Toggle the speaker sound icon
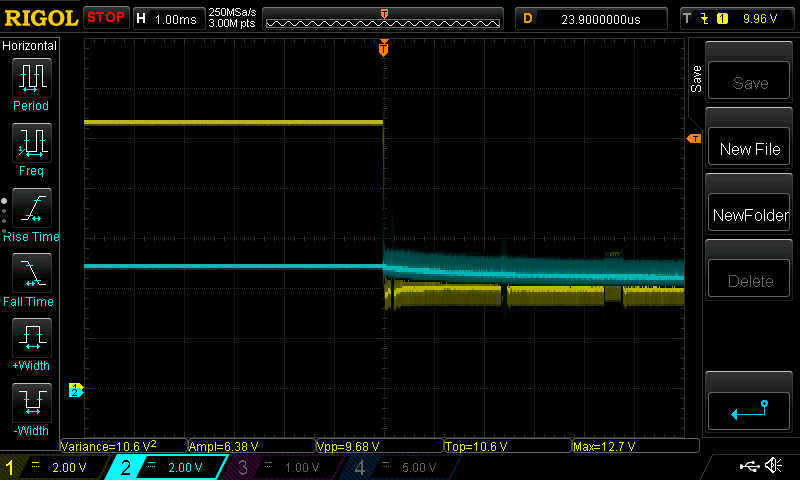This screenshot has width=800, height=480. coord(773,465)
